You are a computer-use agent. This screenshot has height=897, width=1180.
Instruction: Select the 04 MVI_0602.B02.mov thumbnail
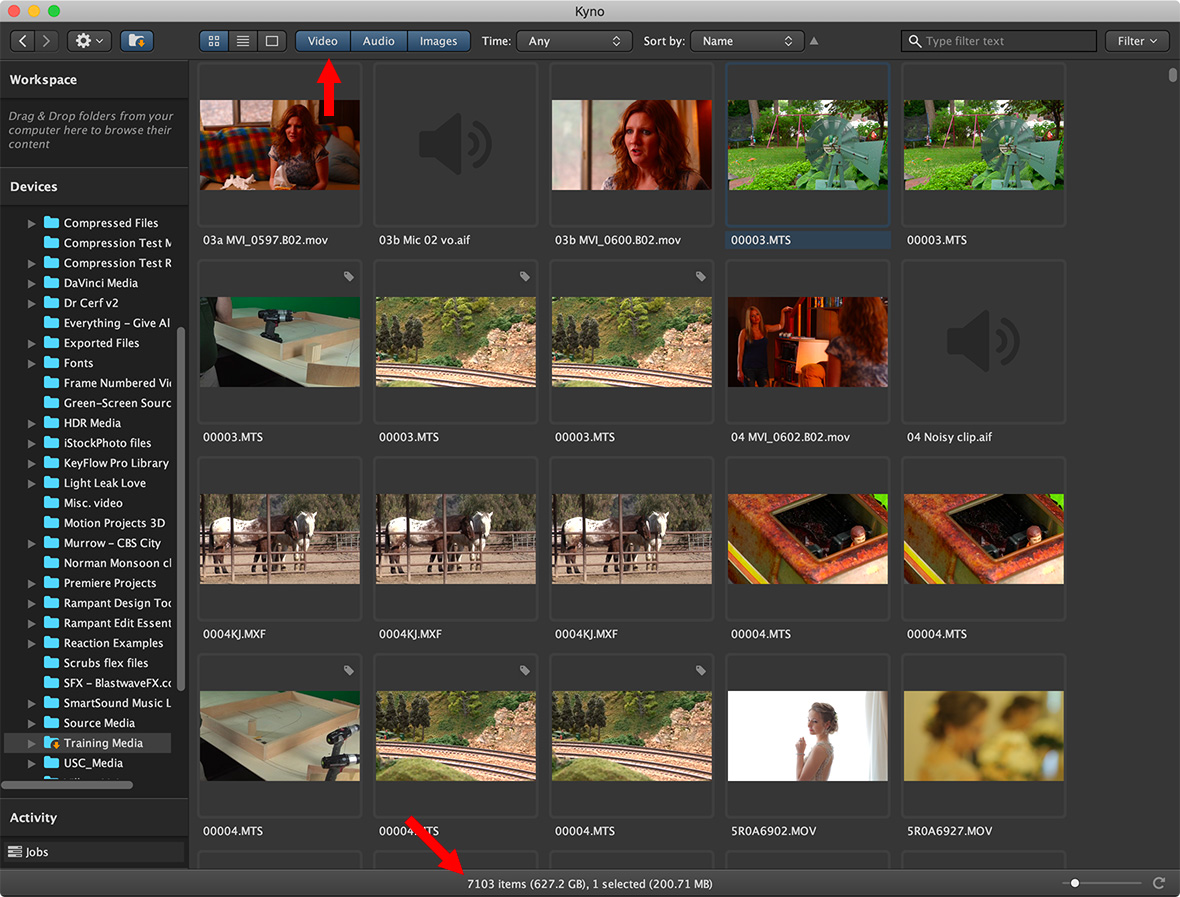click(x=807, y=342)
